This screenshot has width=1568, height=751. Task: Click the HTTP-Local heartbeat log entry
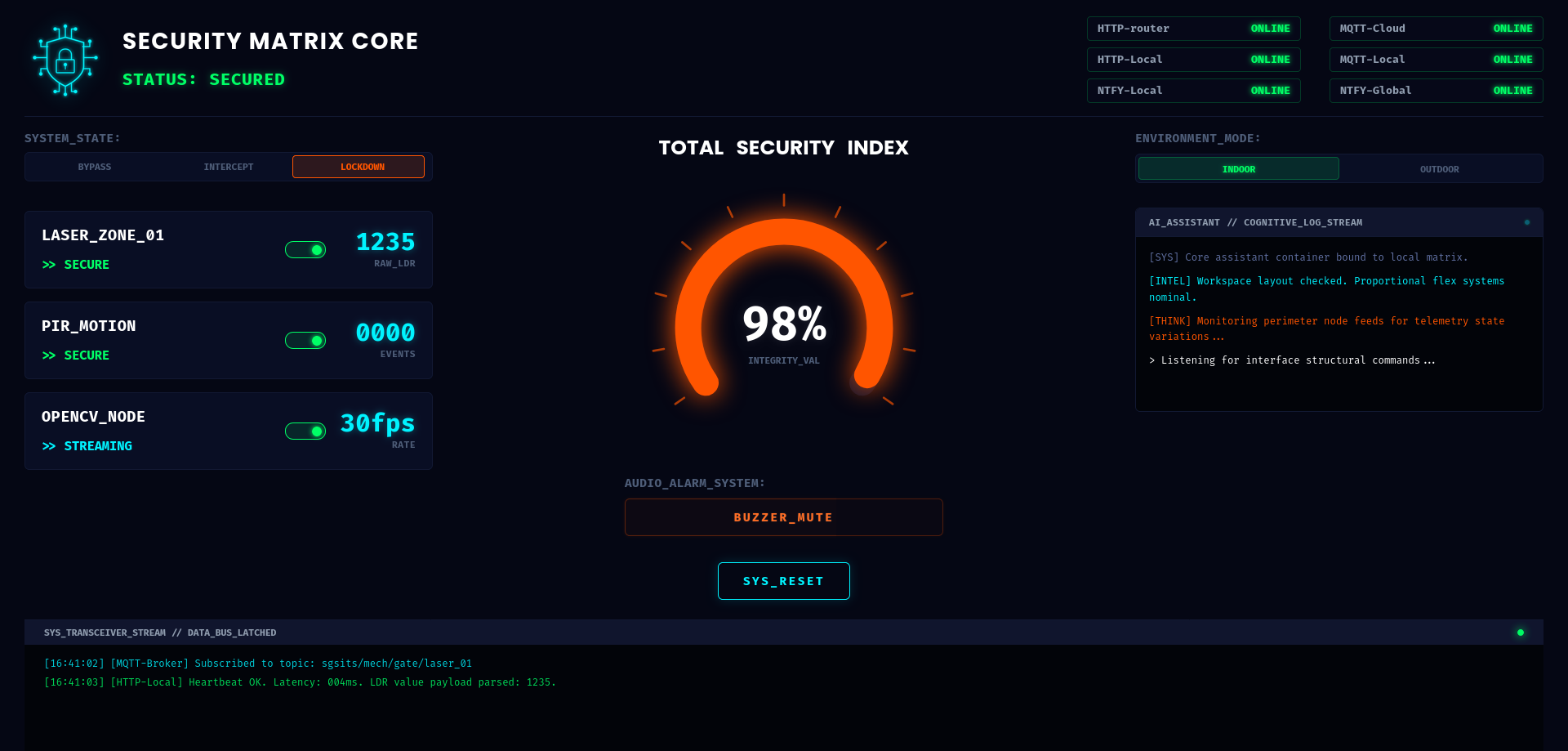click(300, 682)
